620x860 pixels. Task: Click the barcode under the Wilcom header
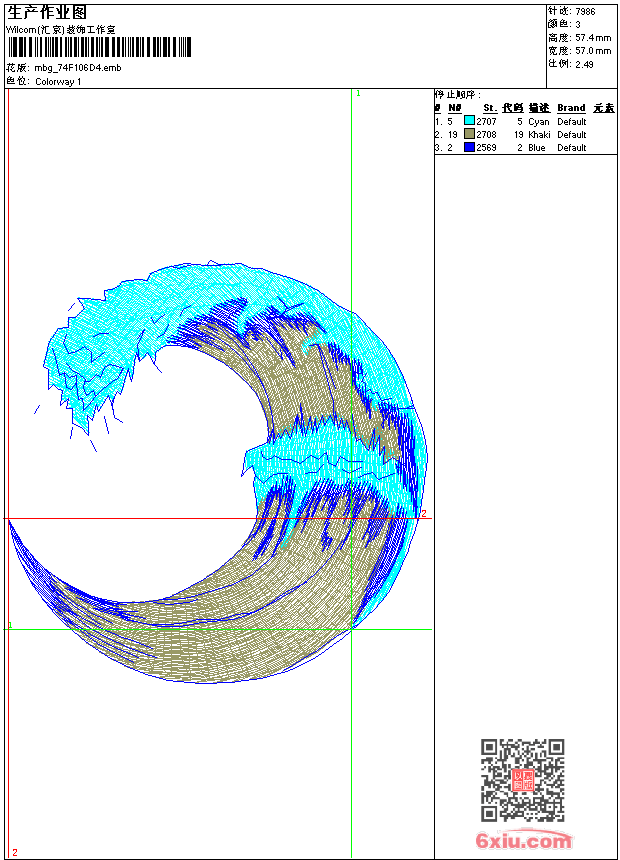click(x=99, y=47)
